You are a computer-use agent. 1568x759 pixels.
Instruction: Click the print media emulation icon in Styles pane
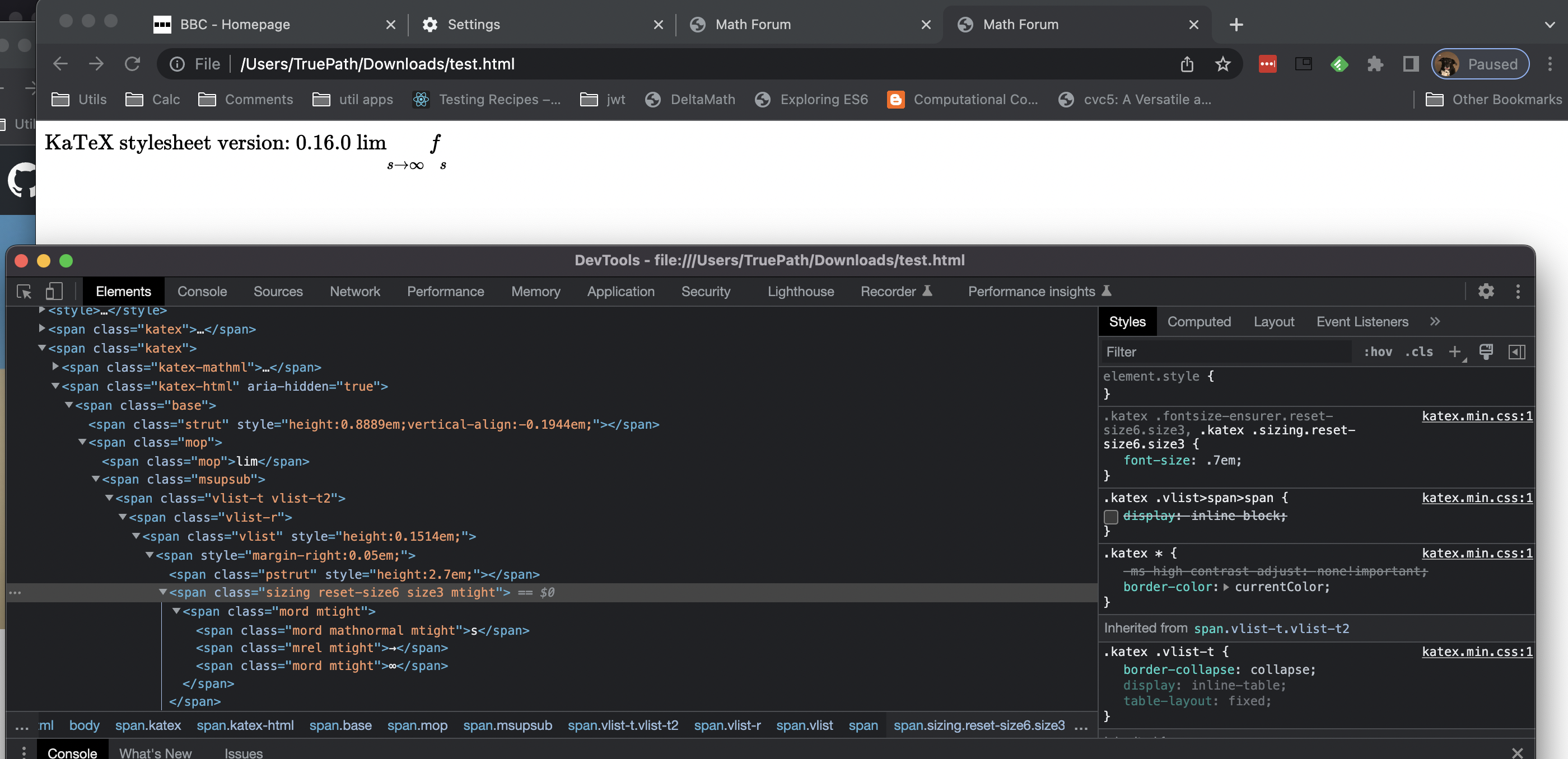pyautogui.click(x=1486, y=352)
